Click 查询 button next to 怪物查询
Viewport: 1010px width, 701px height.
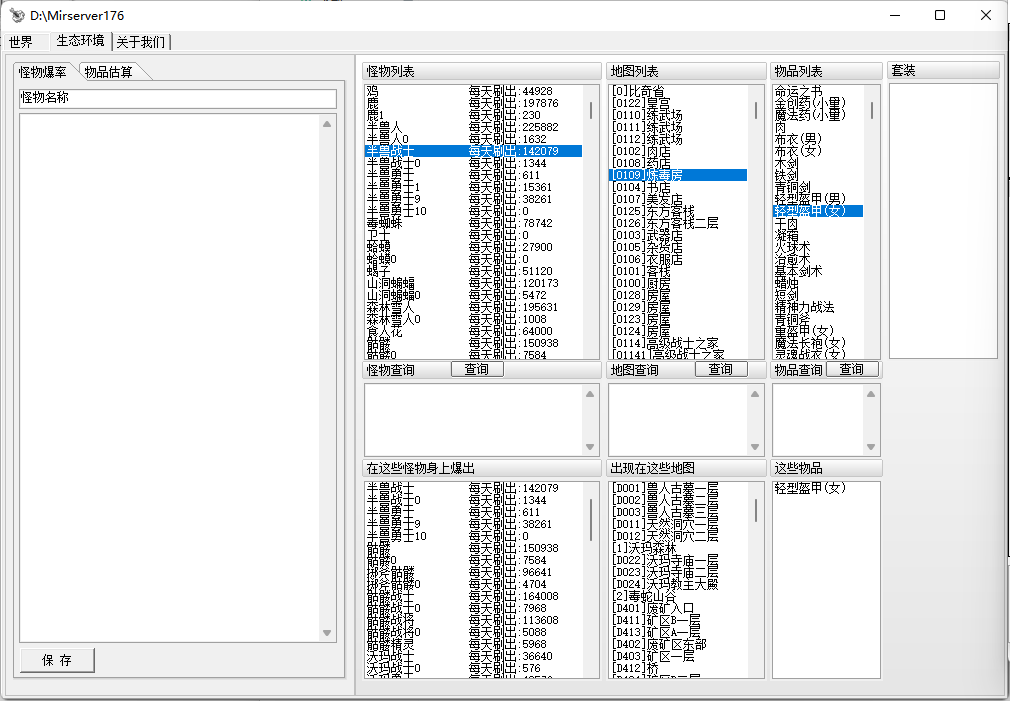click(477, 369)
